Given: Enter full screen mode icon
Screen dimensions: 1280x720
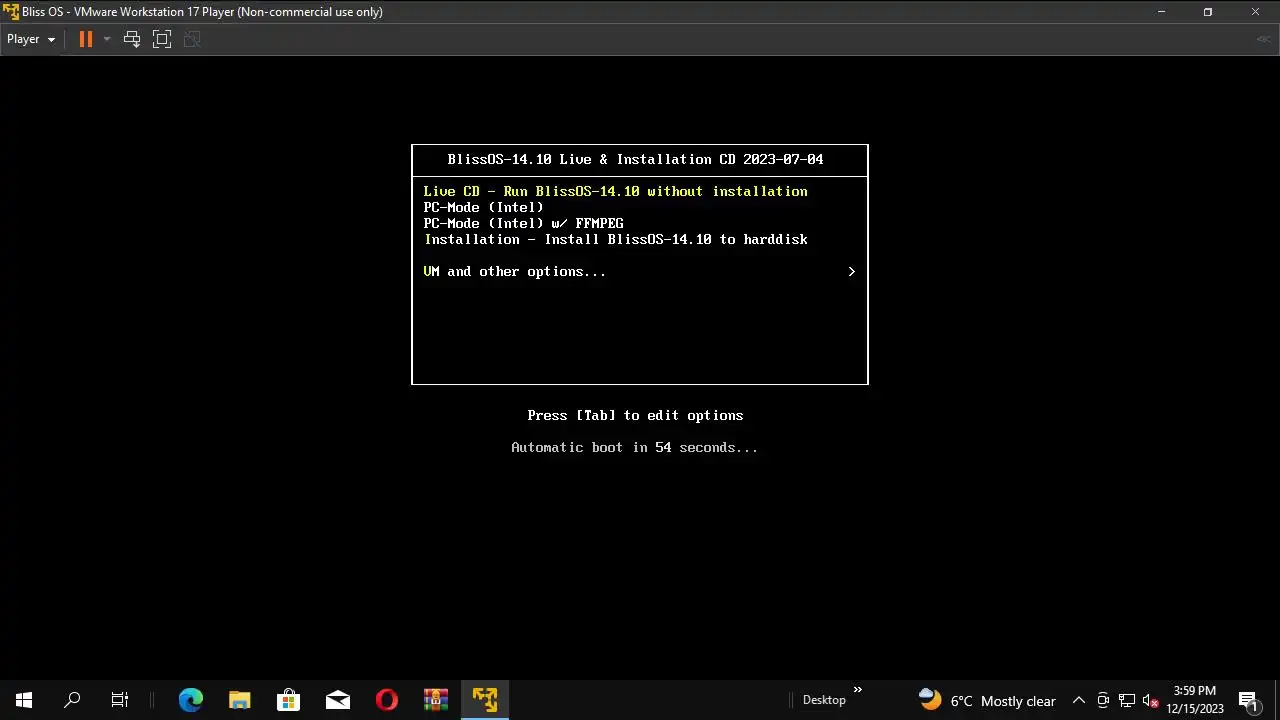Looking at the screenshot, I should coord(162,39).
